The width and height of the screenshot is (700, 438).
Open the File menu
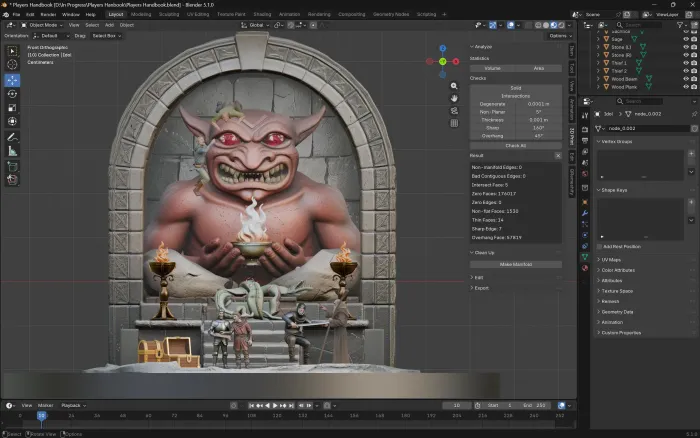[x=16, y=14]
